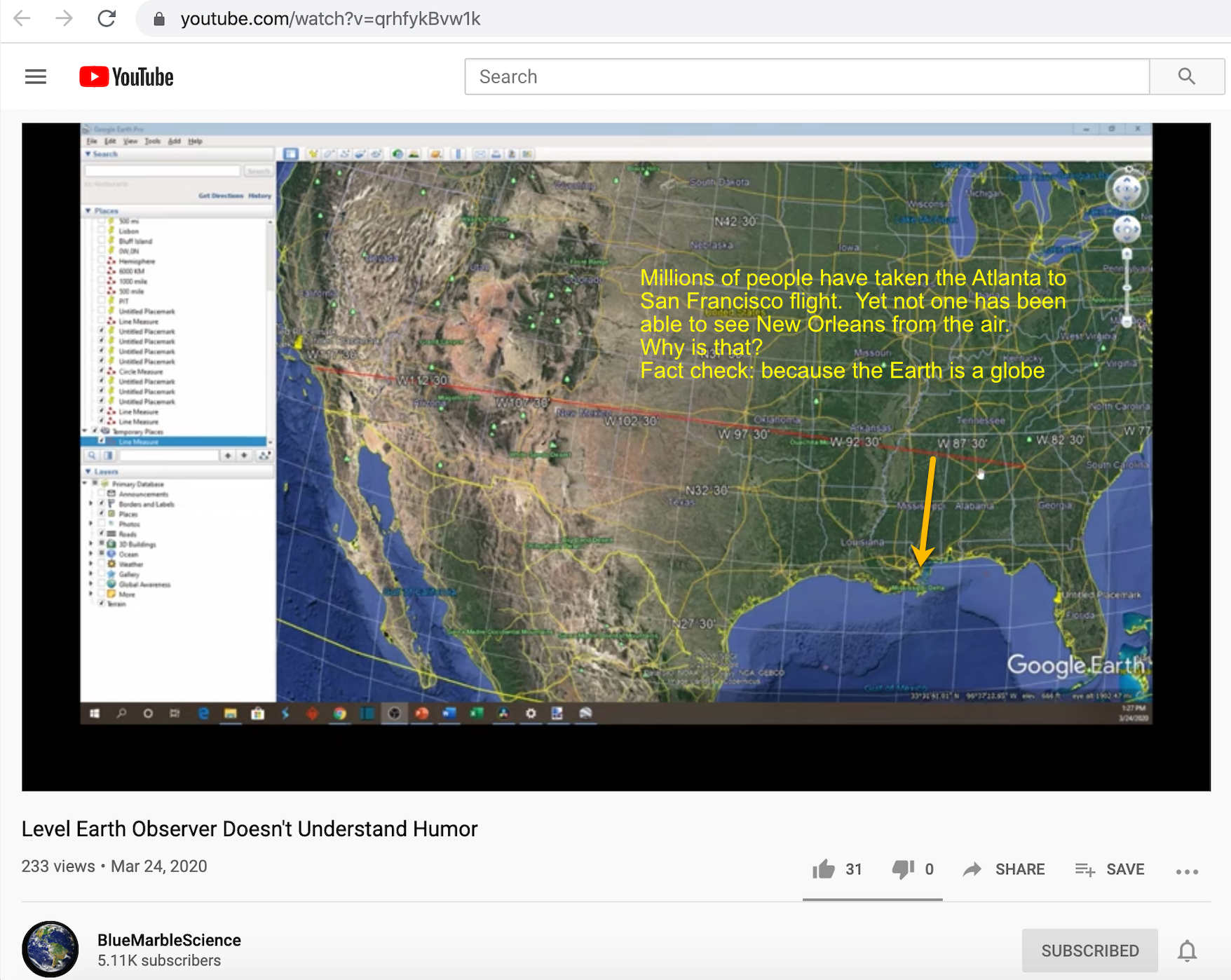Expand the Borders and Labels layer

(90, 503)
